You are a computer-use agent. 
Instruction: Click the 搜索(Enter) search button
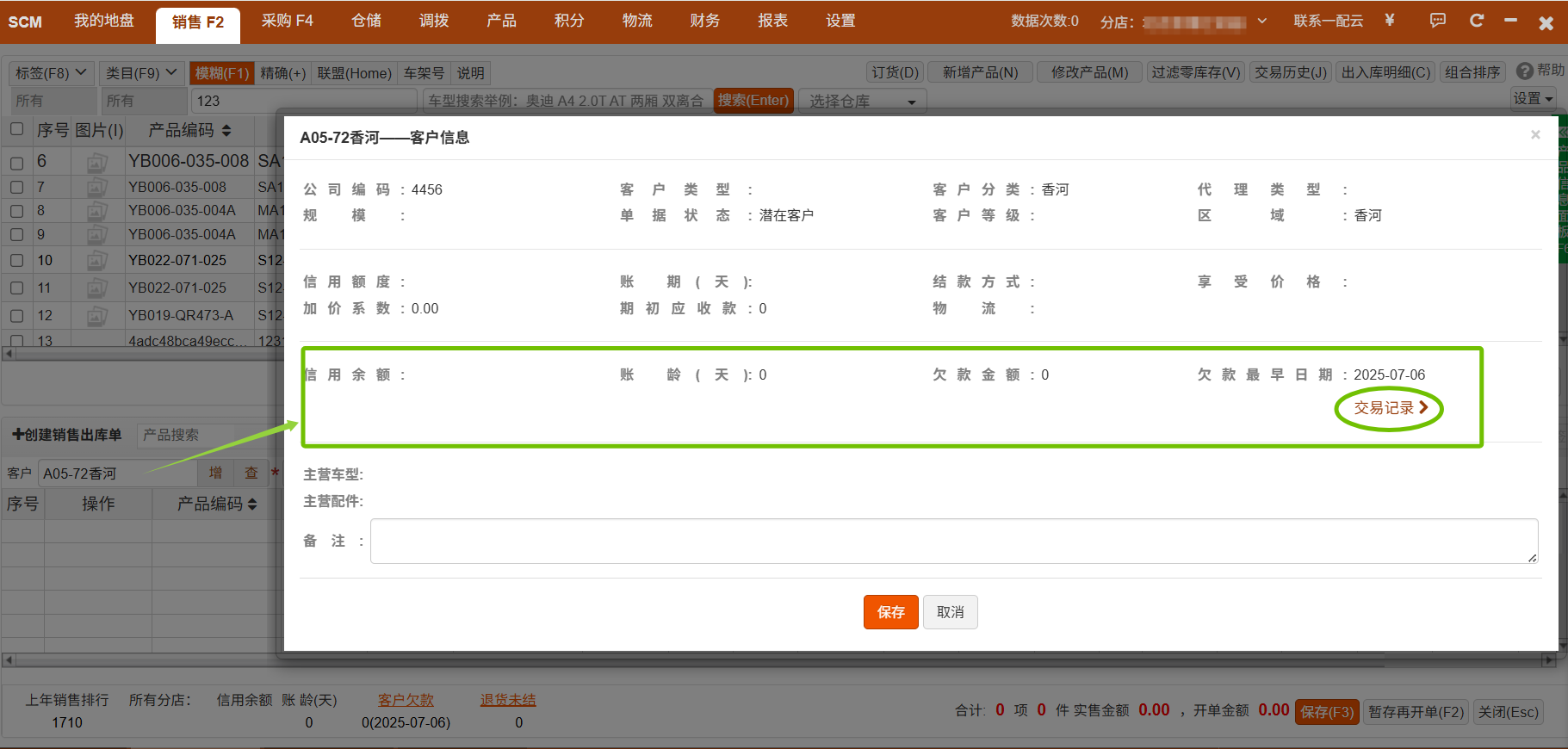coord(753,101)
